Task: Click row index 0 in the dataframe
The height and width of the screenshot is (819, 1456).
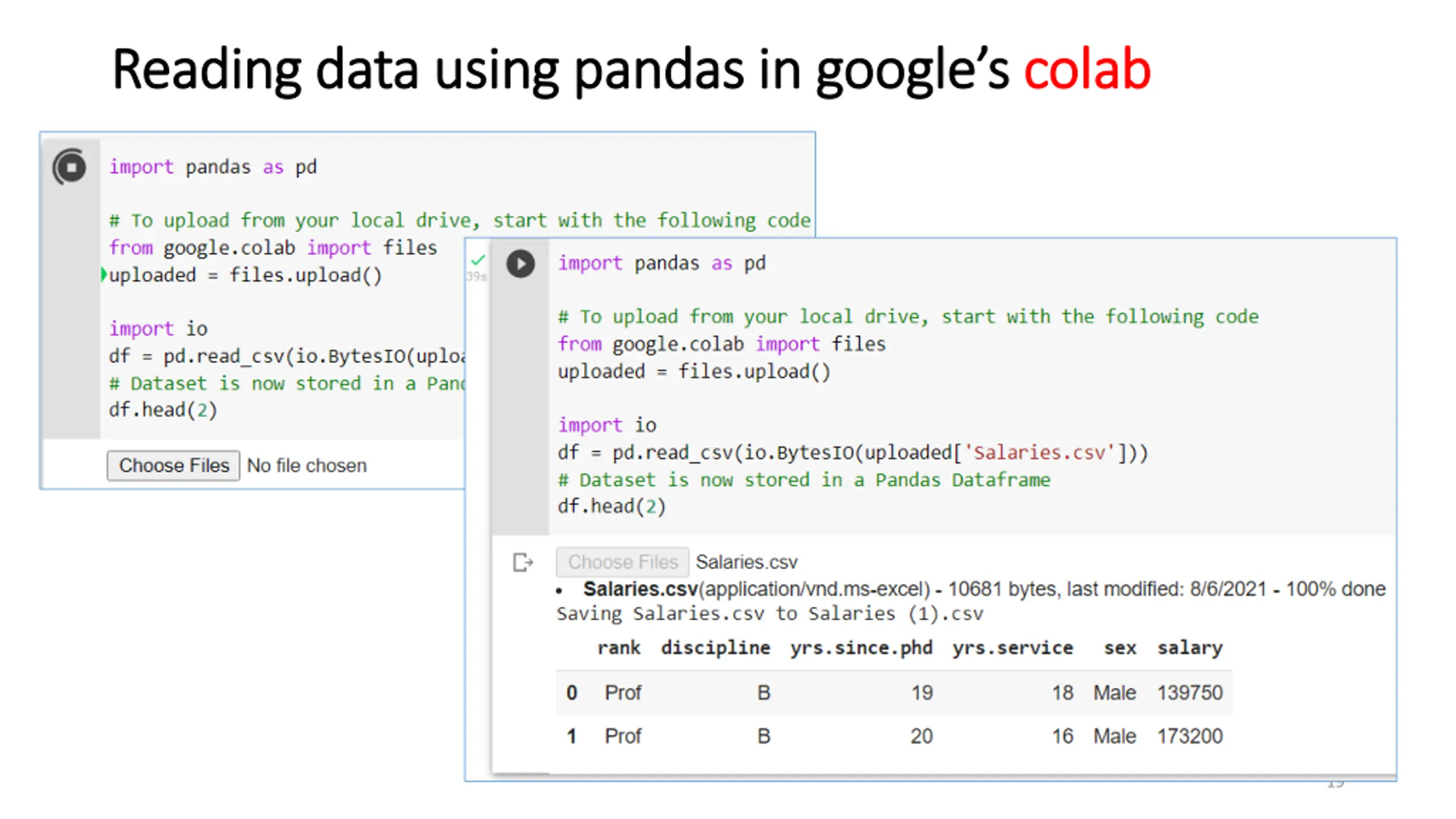Action: (x=572, y=692)
